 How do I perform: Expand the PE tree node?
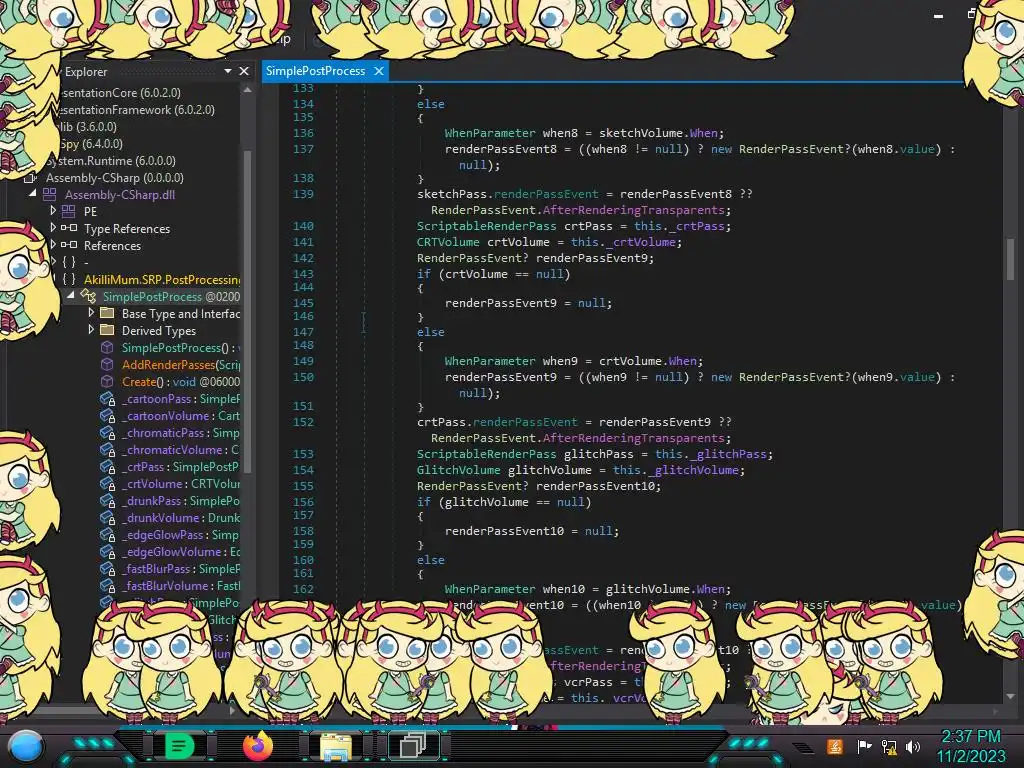click(53, 210)
